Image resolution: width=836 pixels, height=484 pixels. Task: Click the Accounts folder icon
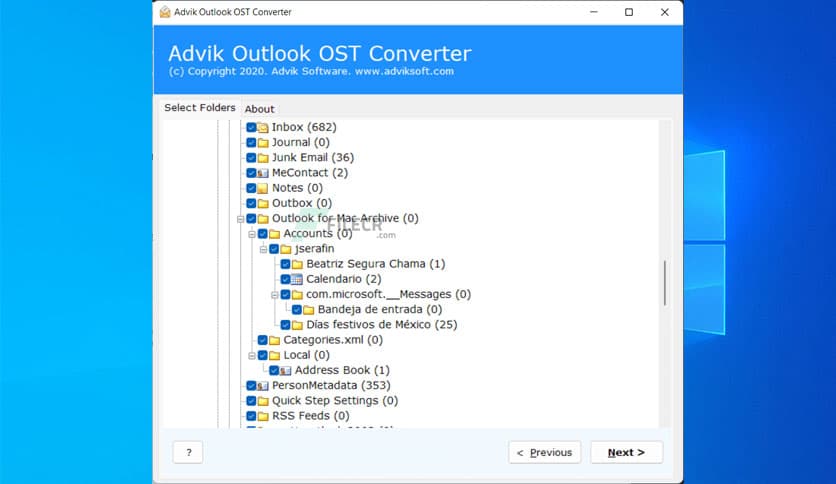pyautogui.click(x=275, y=234)
